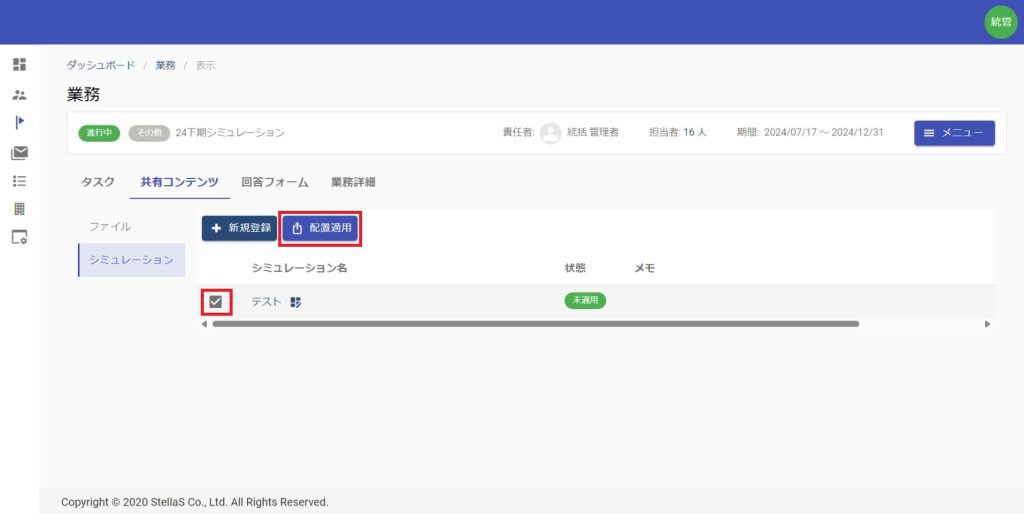Uncheck the テスト simulation checkbox

pos(215,301)
